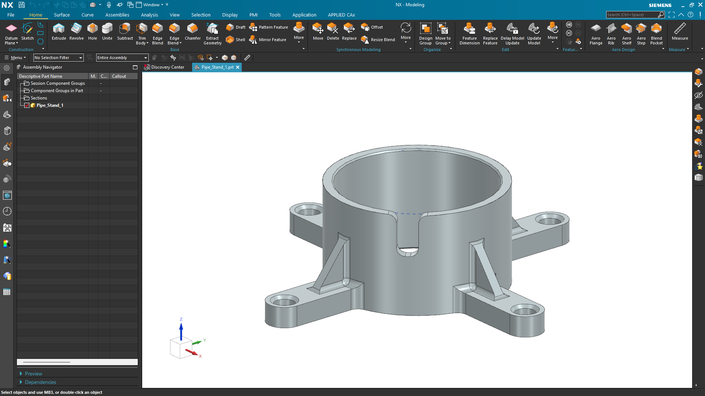Open the Discovery Center tab
The image size is (705, 396).
(164, 67)
